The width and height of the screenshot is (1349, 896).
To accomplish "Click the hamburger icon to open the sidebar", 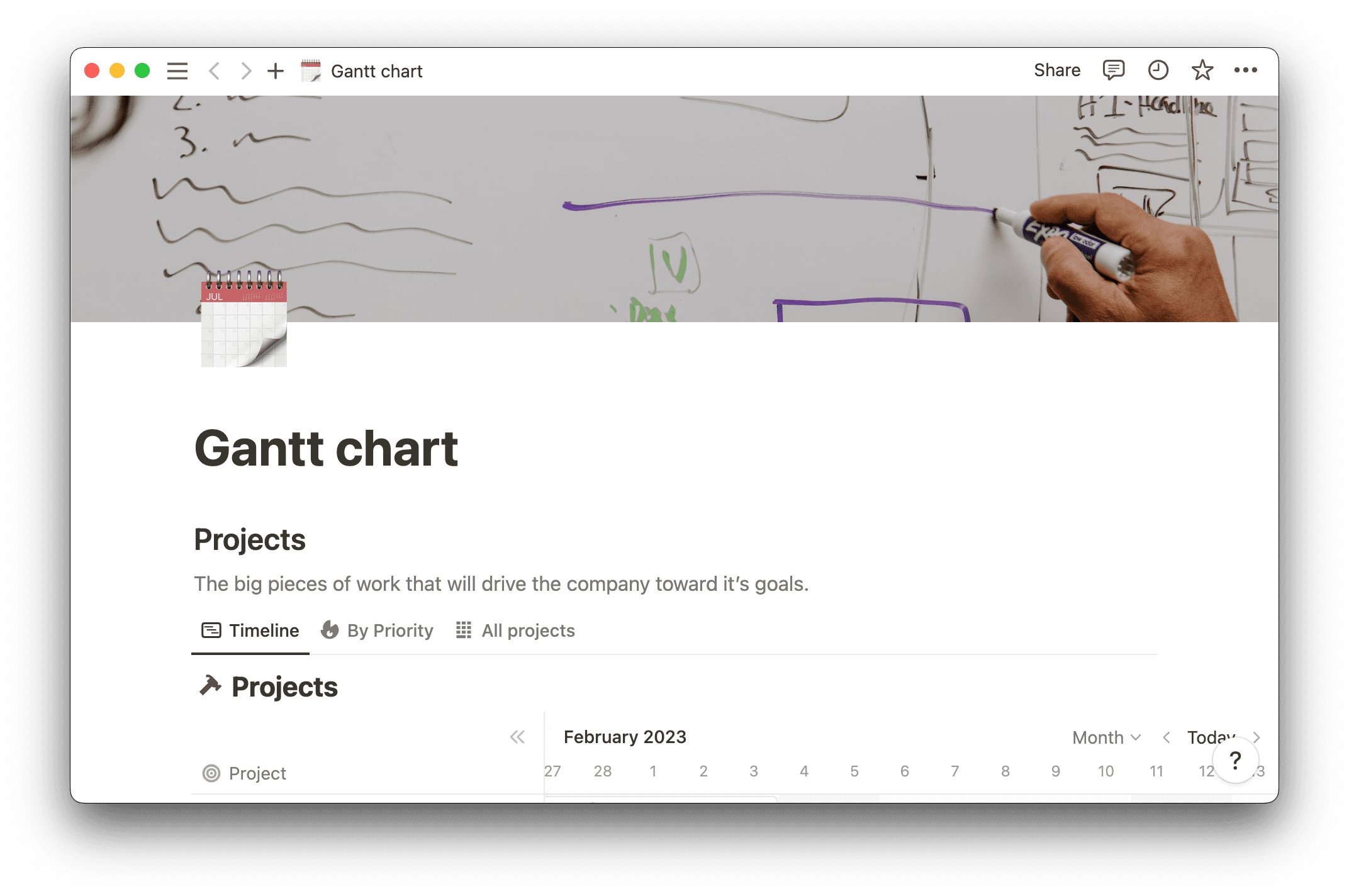I will point(177,70).
